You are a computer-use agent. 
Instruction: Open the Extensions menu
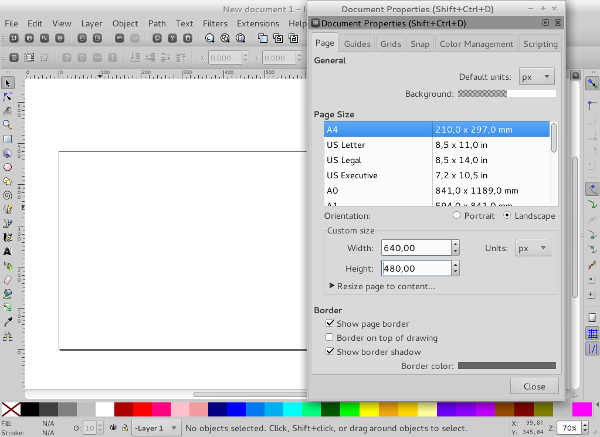coord(258,23)
